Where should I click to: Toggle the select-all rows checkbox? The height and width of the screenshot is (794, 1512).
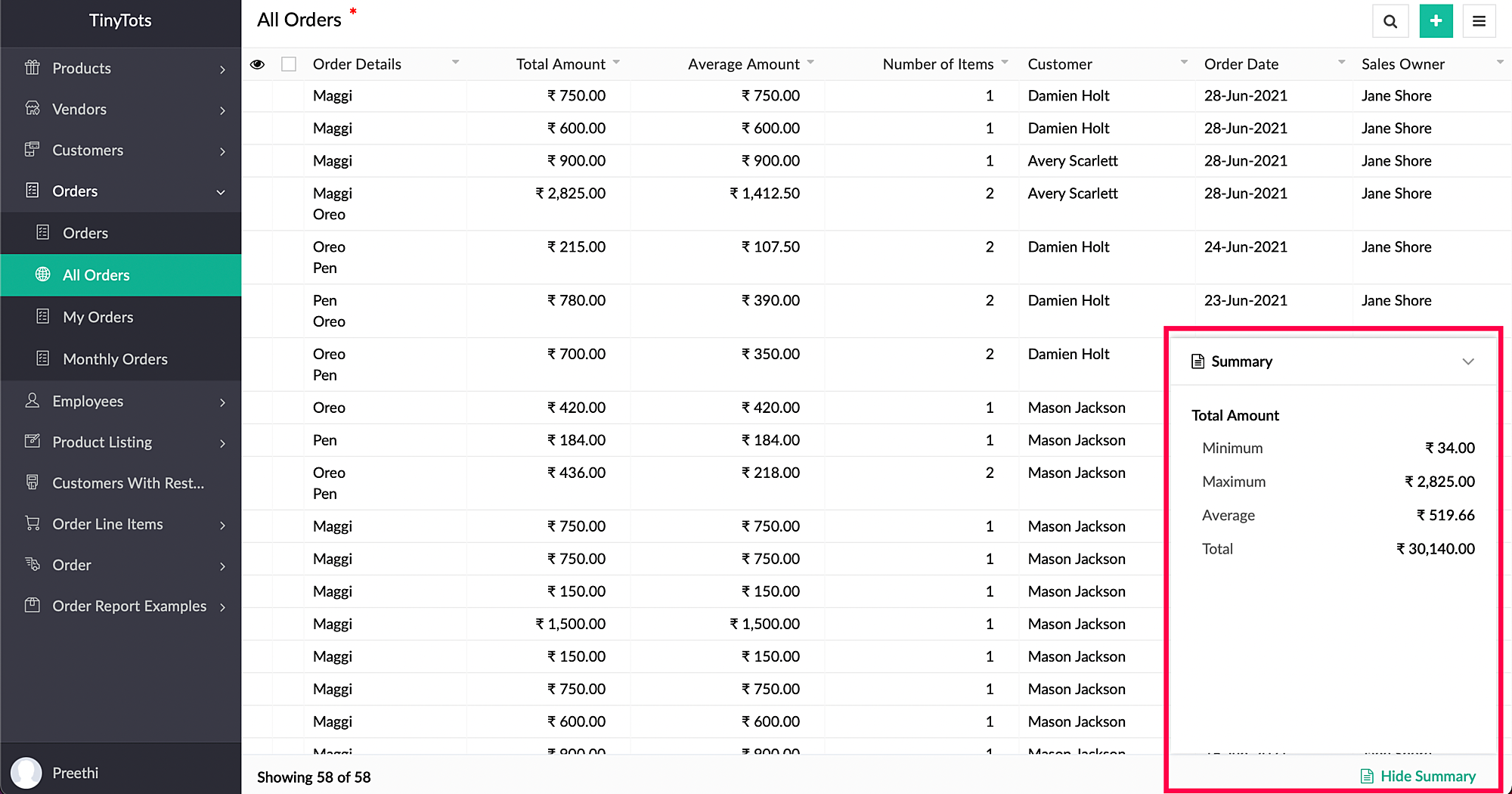289,64
